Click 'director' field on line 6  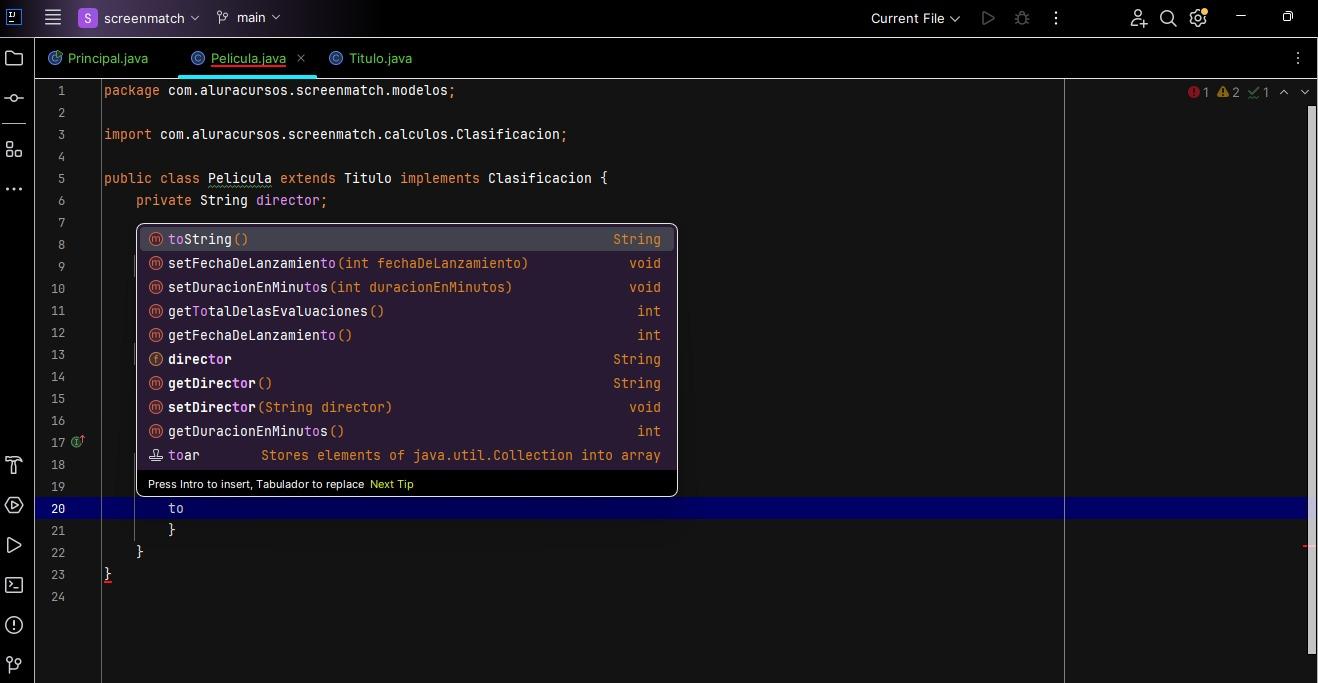[288, 200]
